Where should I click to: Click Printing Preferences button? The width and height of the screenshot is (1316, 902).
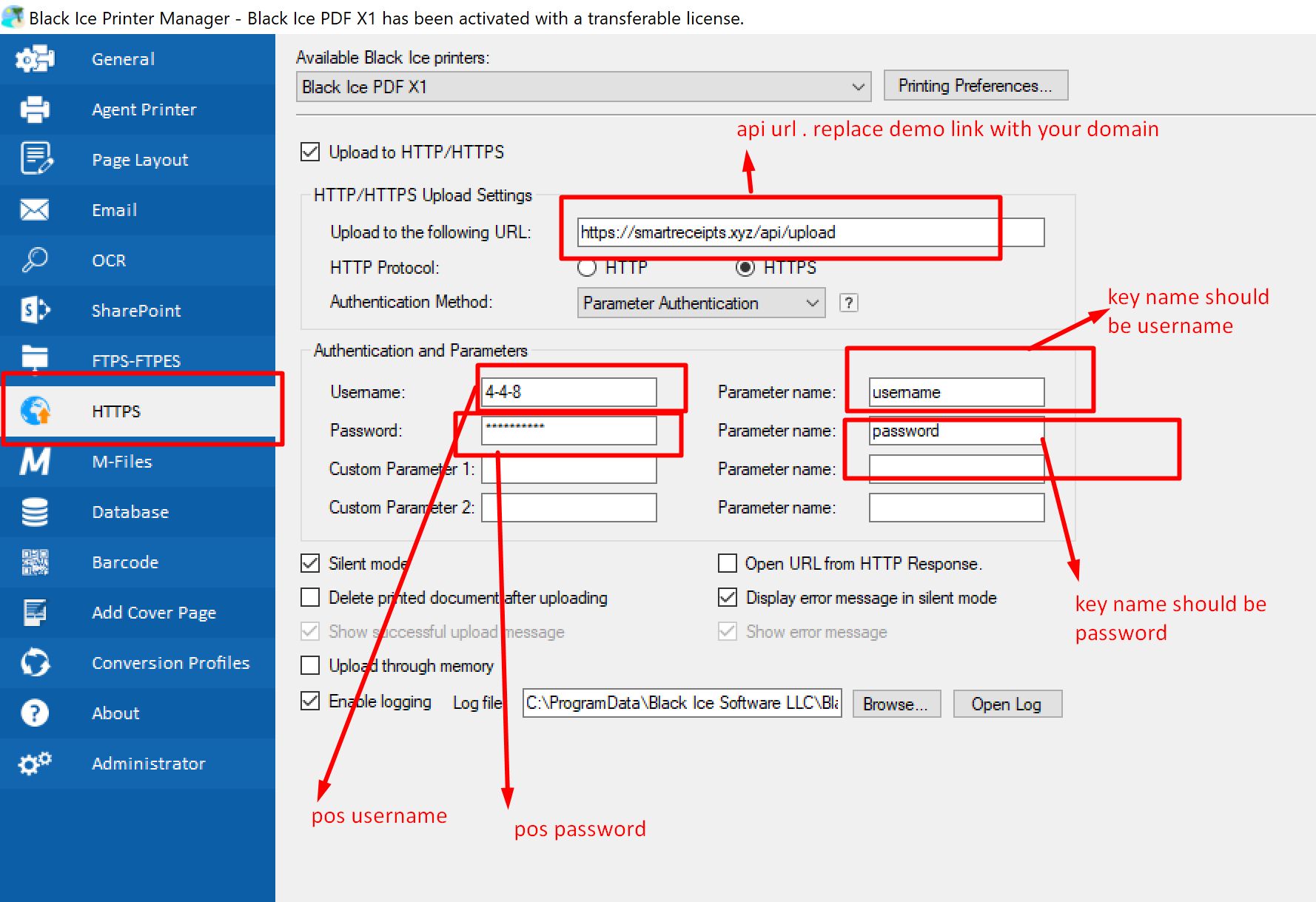pyautogui.click(x=976, y=86)
